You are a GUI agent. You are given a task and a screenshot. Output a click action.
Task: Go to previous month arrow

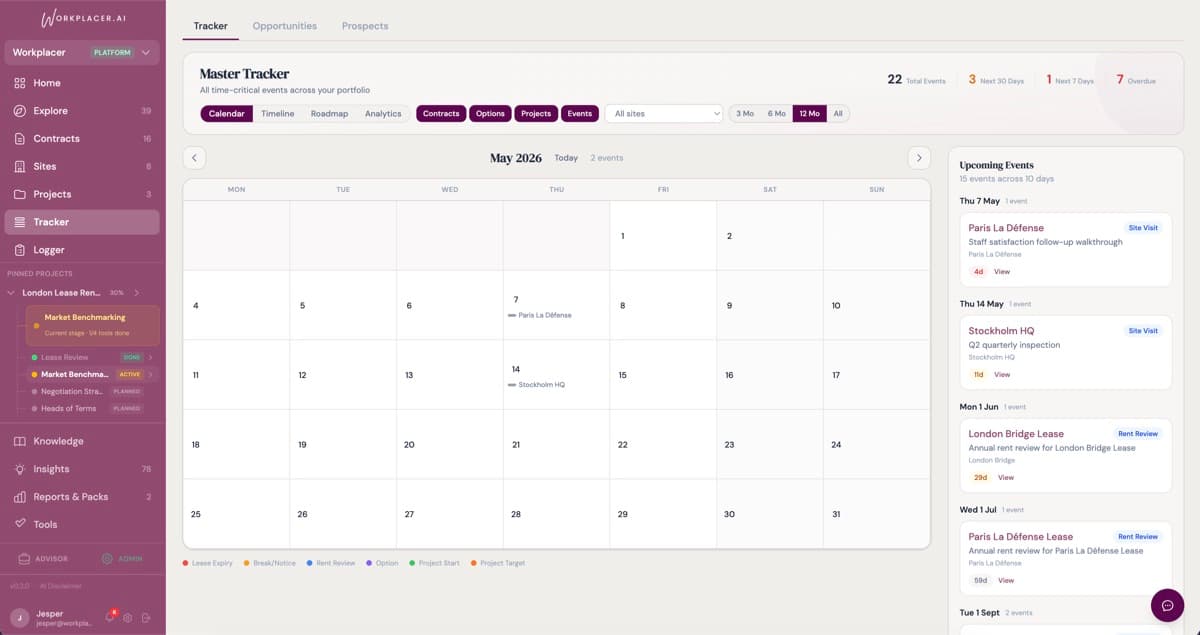[195, 158]
